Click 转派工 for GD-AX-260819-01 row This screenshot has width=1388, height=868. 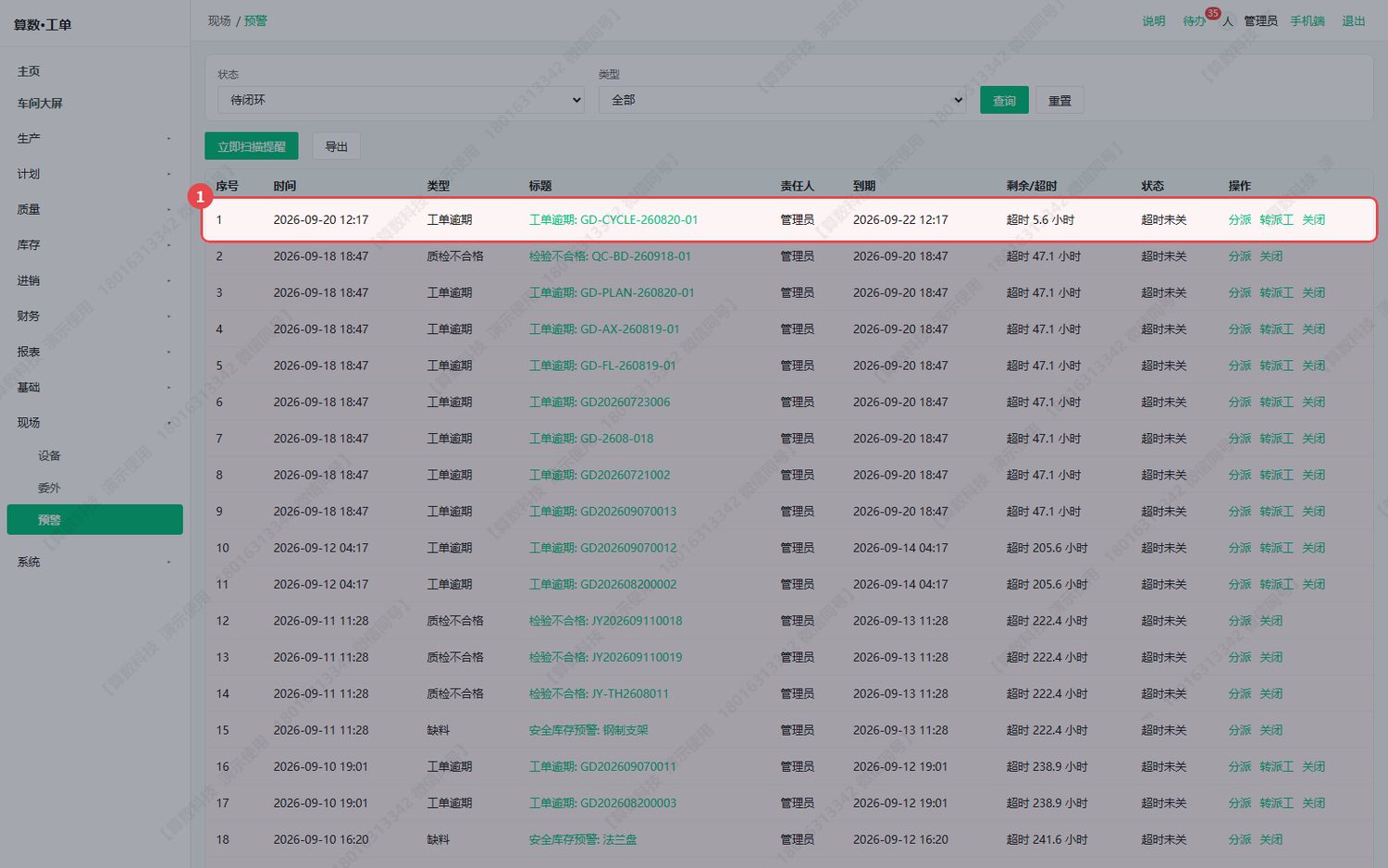(x=1277, y=329)
